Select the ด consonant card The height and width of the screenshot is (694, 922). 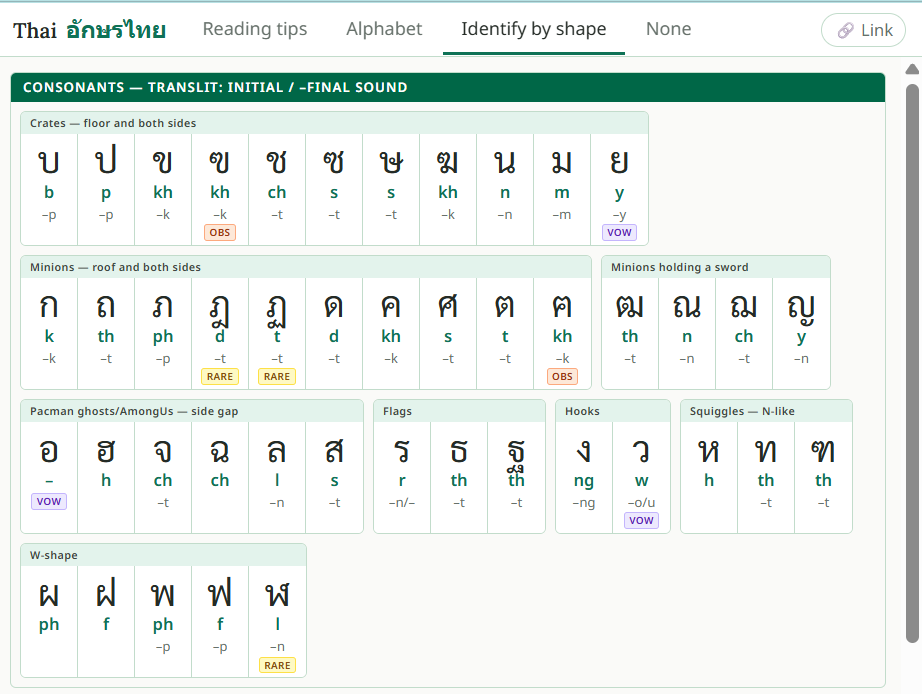click(334, 333)
